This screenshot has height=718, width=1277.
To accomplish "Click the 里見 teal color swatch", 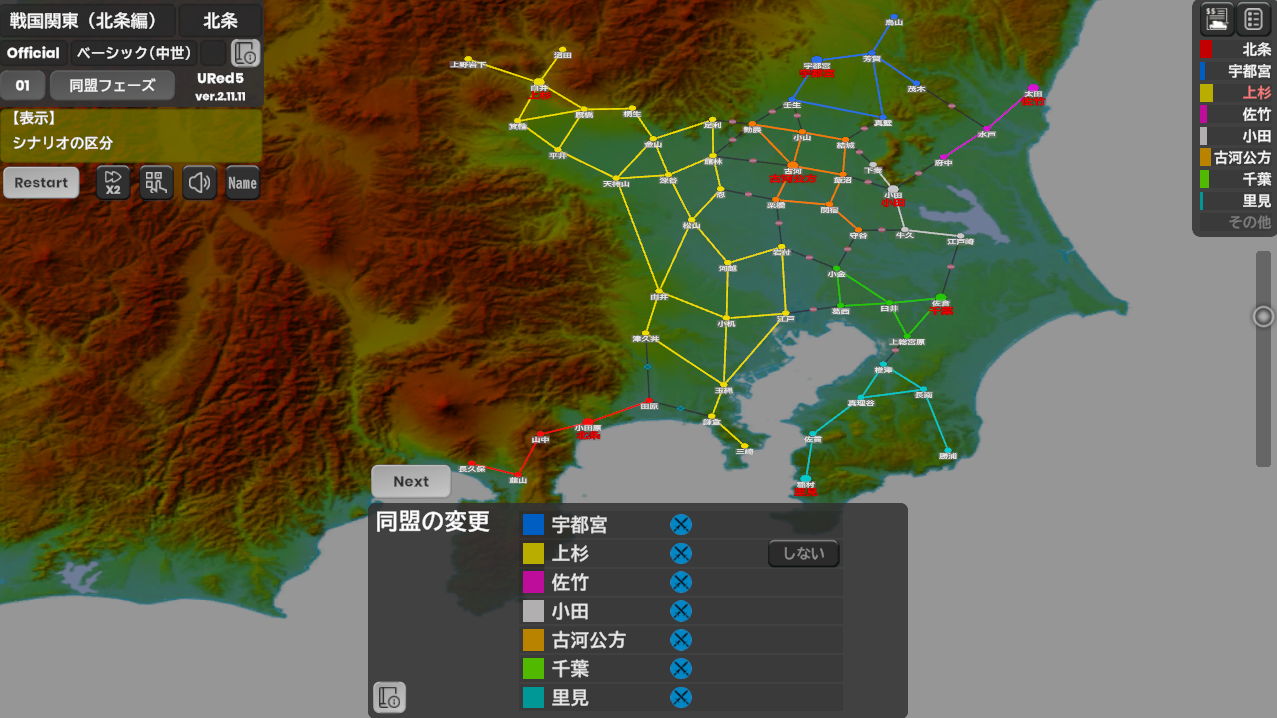I will click(534, 698).
